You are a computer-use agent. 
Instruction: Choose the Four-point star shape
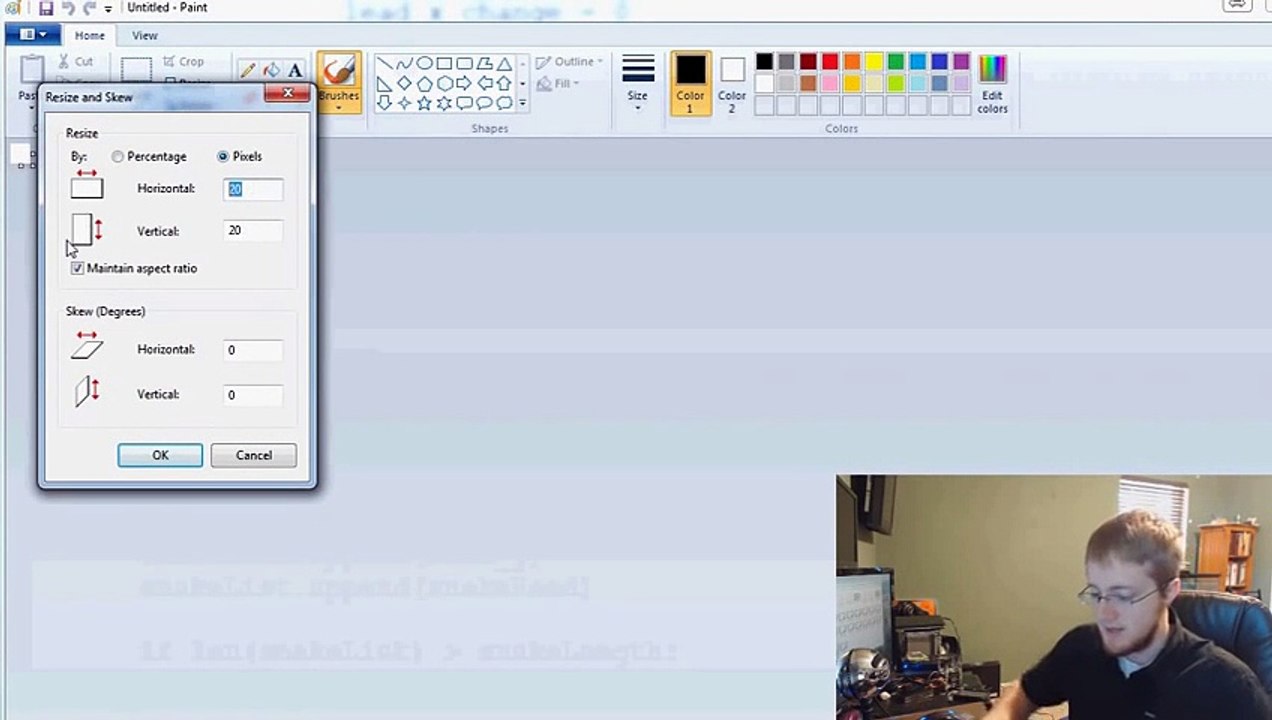(x=404, y=103)
